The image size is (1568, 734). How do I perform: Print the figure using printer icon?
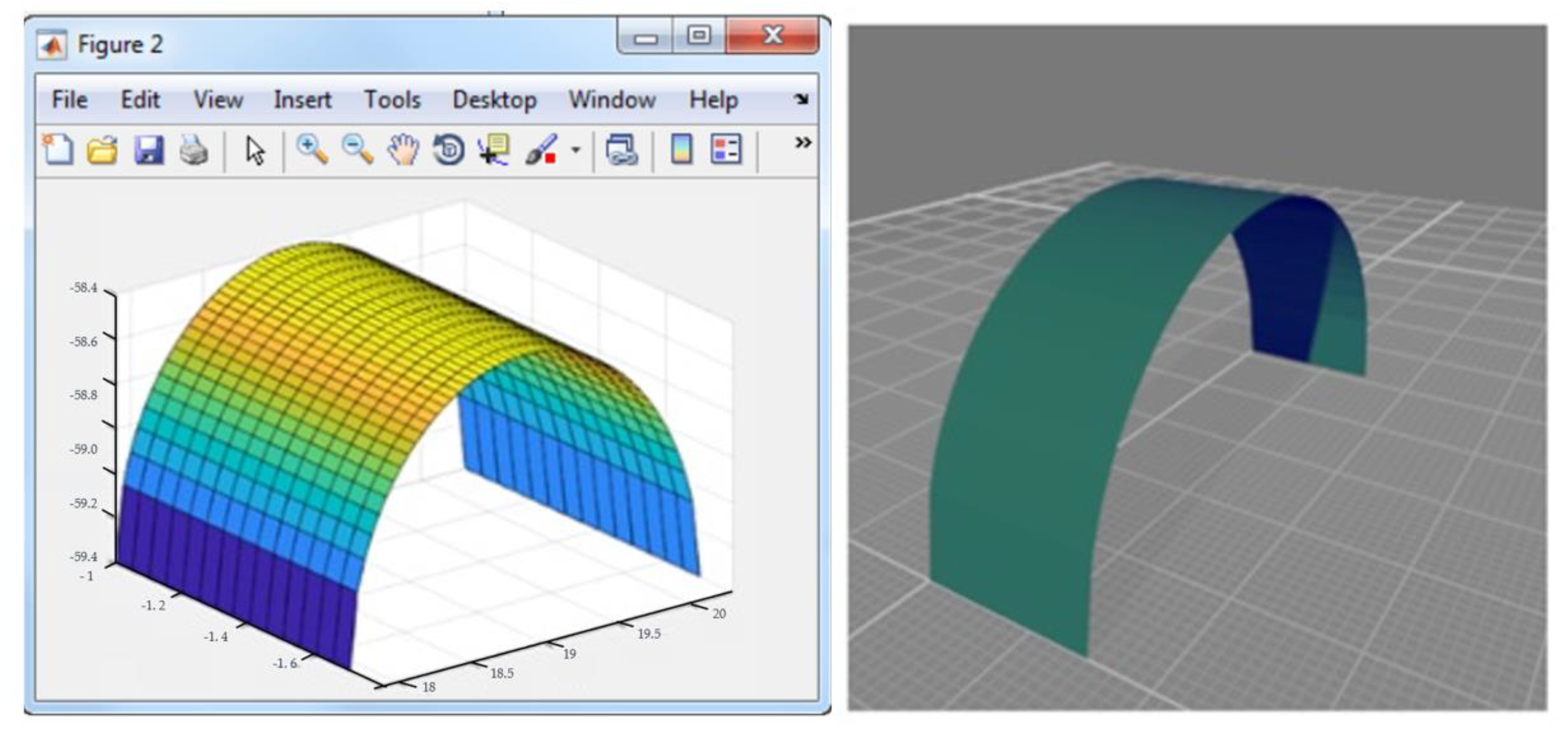[x=194, y=150]
